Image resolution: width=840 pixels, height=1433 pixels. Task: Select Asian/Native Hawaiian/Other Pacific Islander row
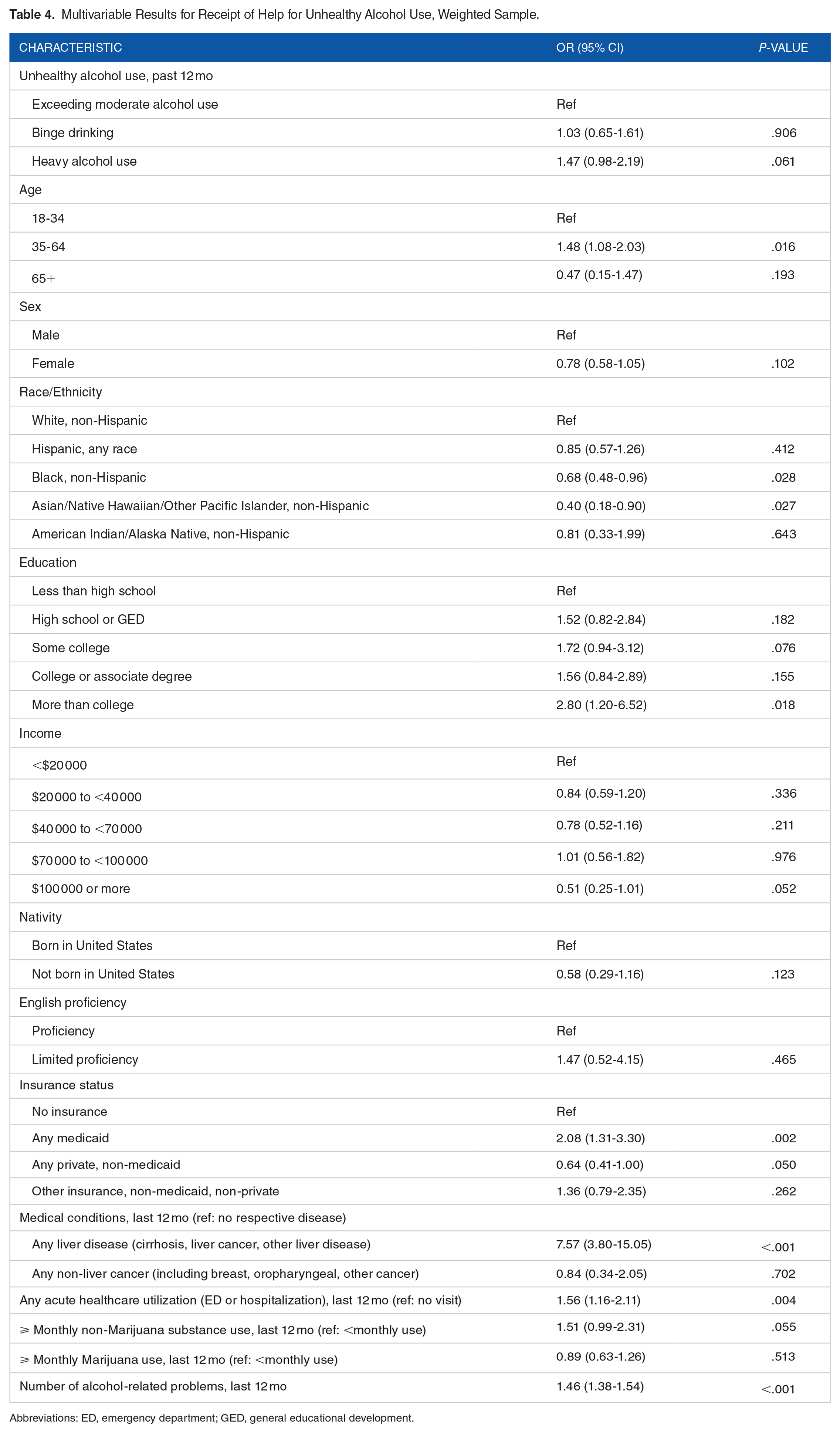[x=420, y=506]
